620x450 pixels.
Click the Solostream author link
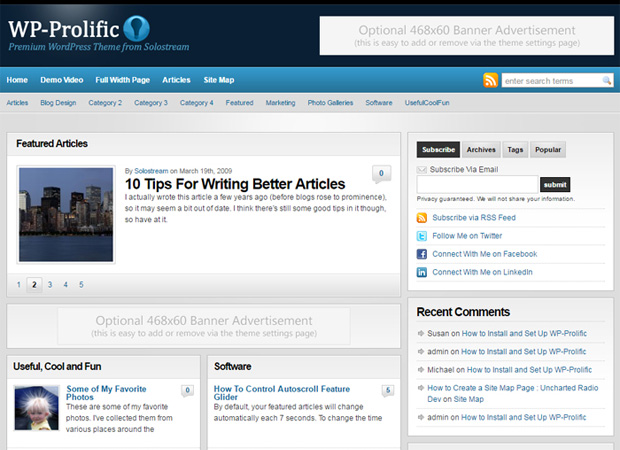pyautogui.click(x=151, y=171)
